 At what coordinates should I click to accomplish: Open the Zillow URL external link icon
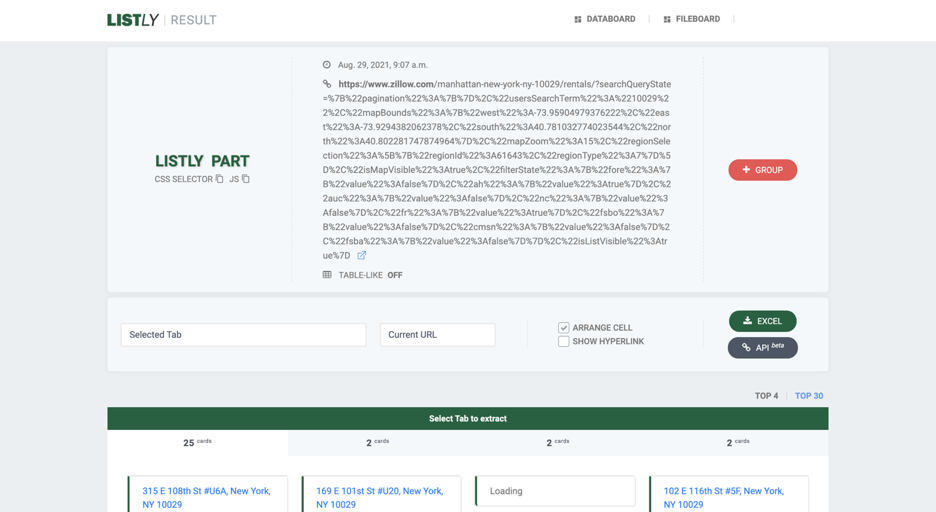click(362, 256)
